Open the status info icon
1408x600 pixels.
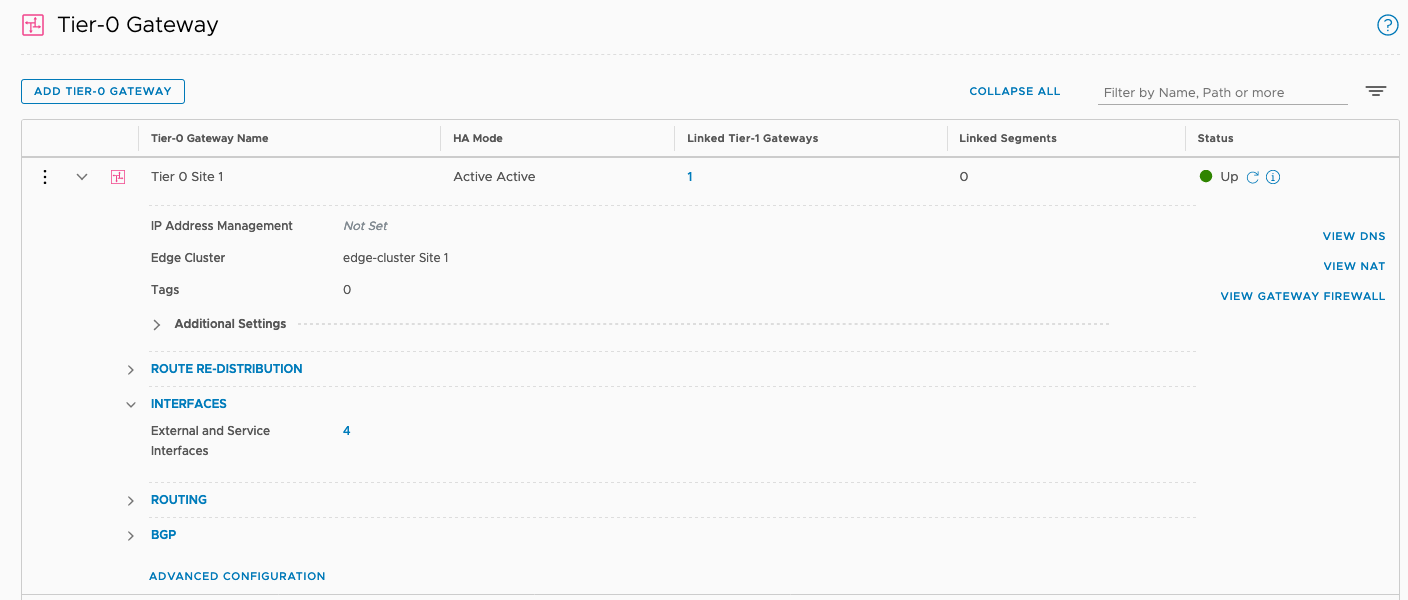[x=1273, y=177]
